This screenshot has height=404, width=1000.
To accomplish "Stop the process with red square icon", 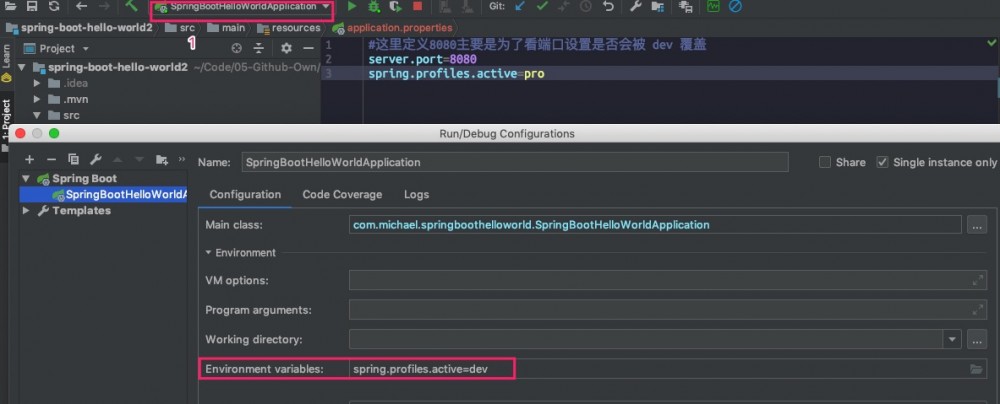I will [417, 6].
